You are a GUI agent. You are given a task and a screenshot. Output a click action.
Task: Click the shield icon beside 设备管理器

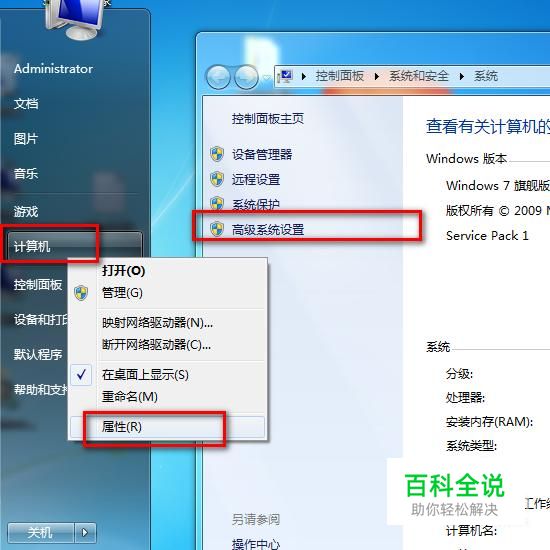click(x=217, y=154)
